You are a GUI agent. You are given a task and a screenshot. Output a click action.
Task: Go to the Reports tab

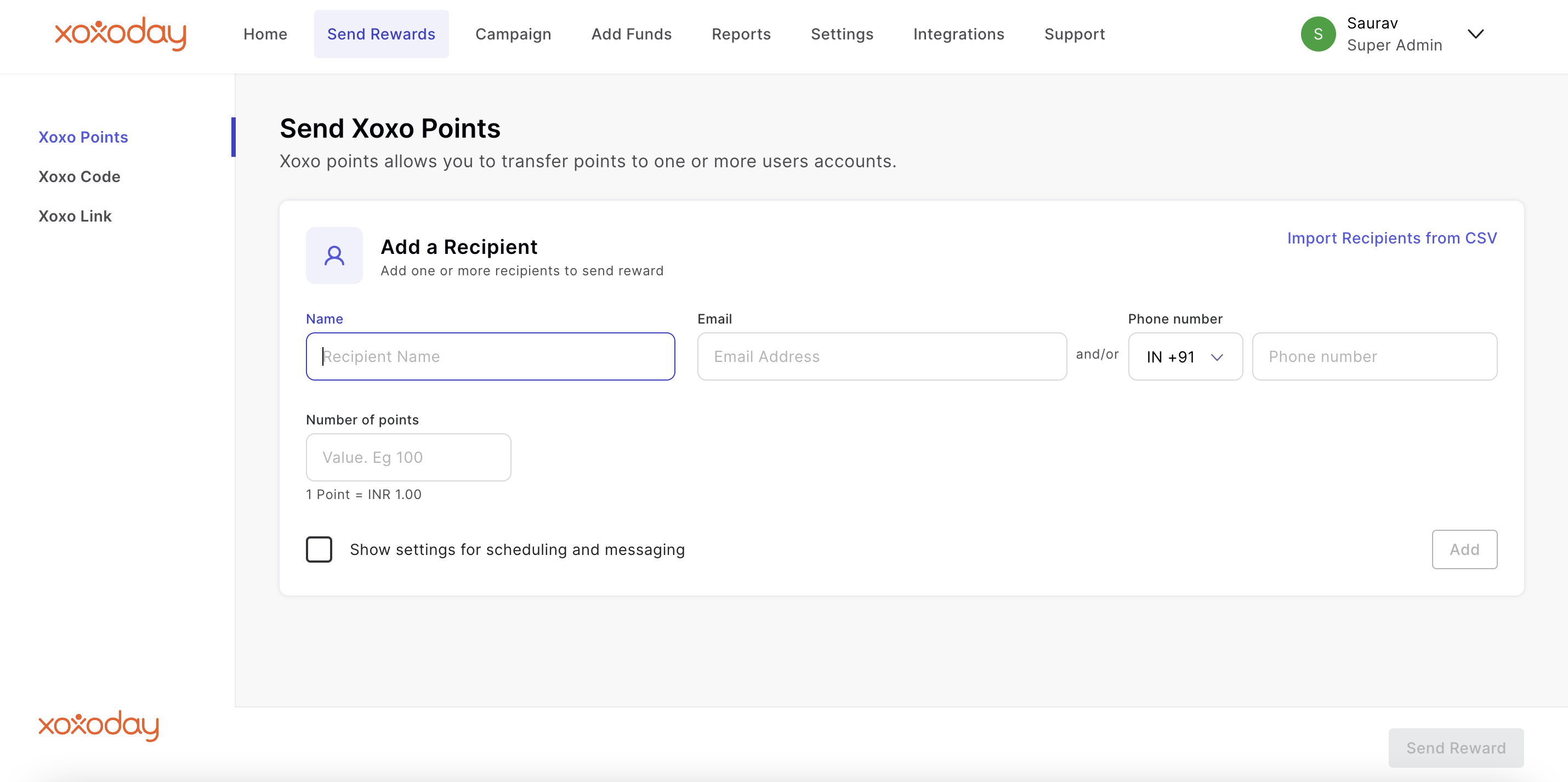(x=741, y=34)
